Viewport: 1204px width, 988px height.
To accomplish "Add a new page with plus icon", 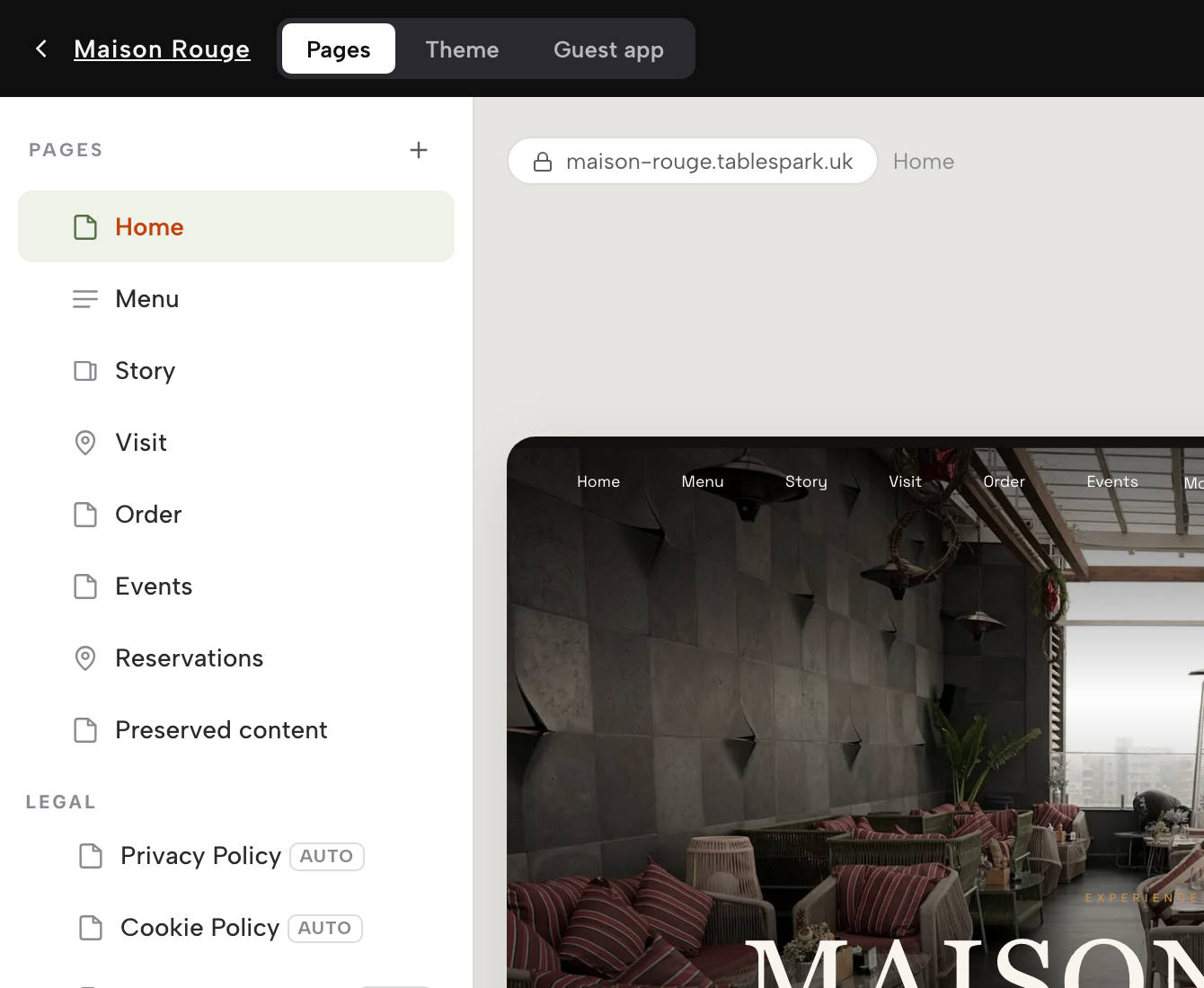I will 419,150.
